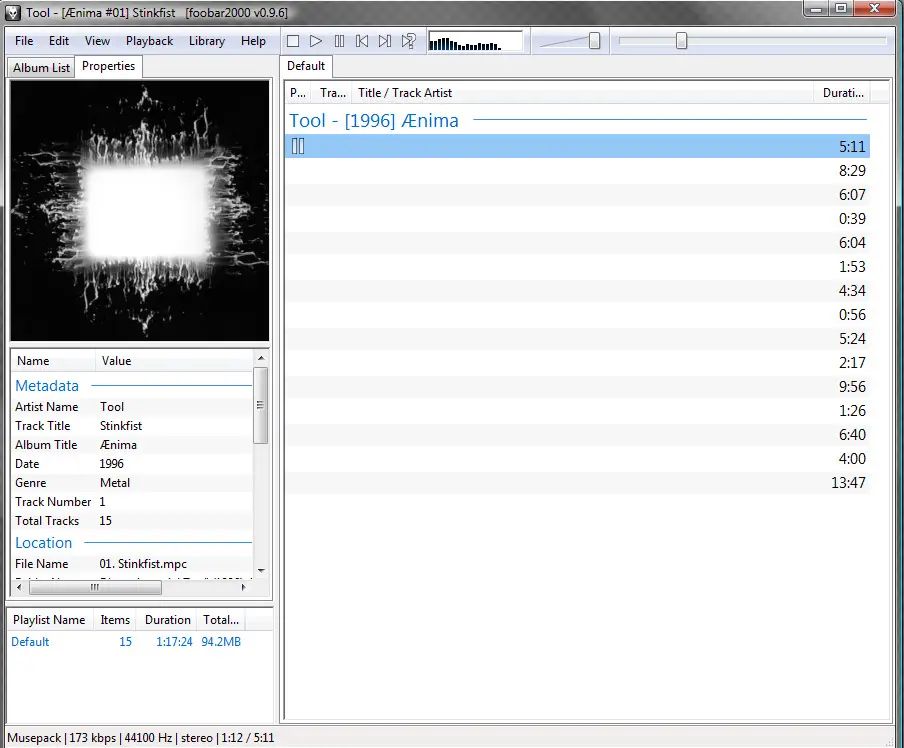
Task: Click the Title / Track Artist column header
Action: click(582, 93)
